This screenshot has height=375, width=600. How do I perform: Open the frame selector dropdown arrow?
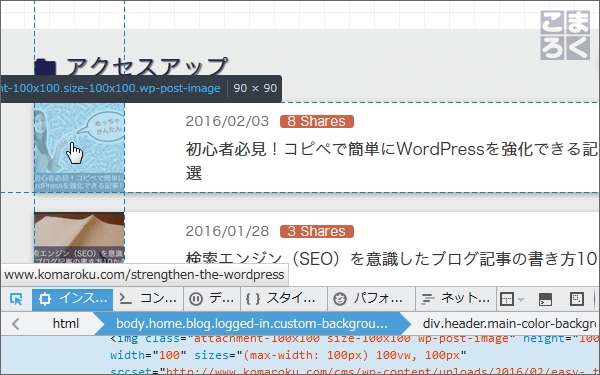[x=521, y=299]
